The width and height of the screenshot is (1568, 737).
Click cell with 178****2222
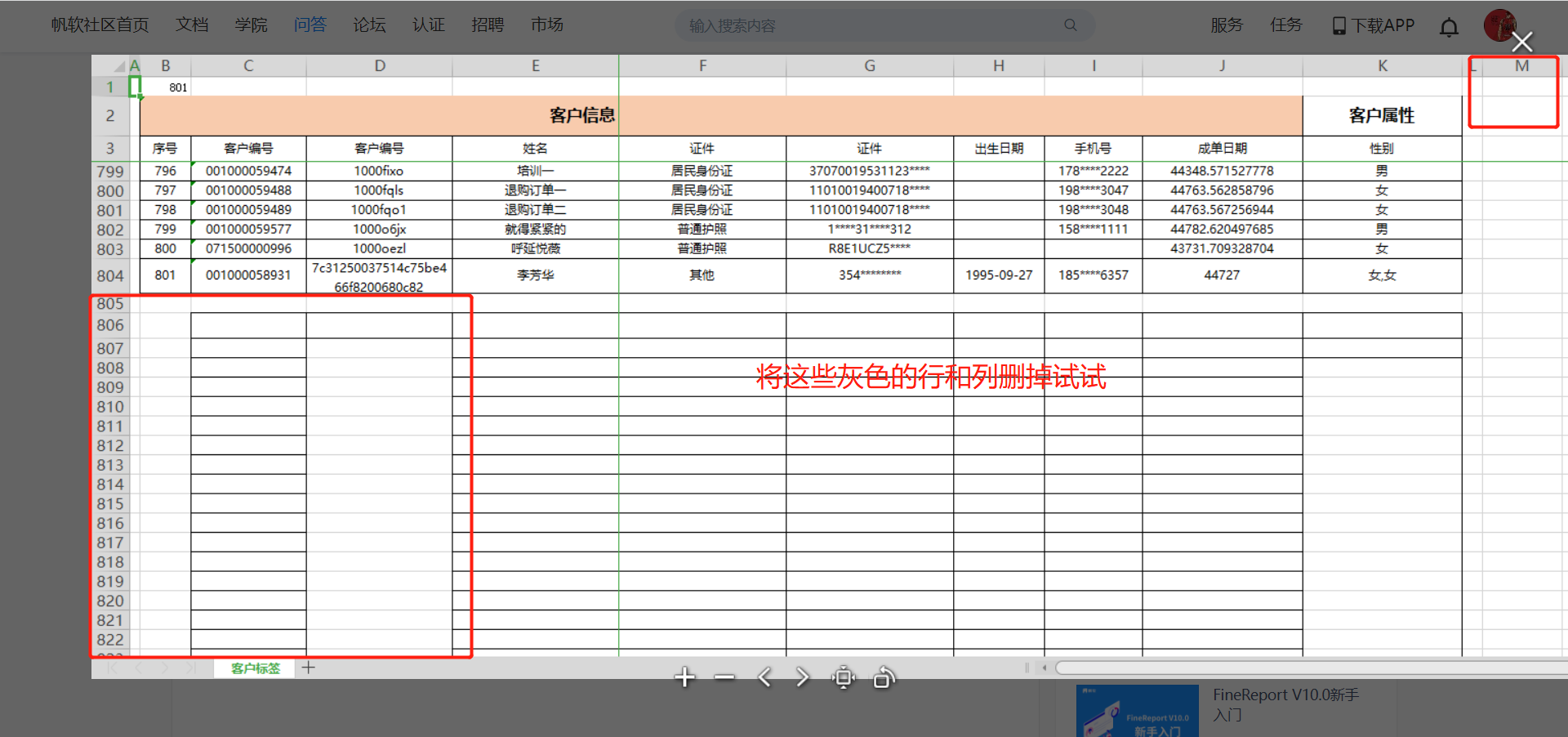pyautogui.click(x=1093, y=171)
